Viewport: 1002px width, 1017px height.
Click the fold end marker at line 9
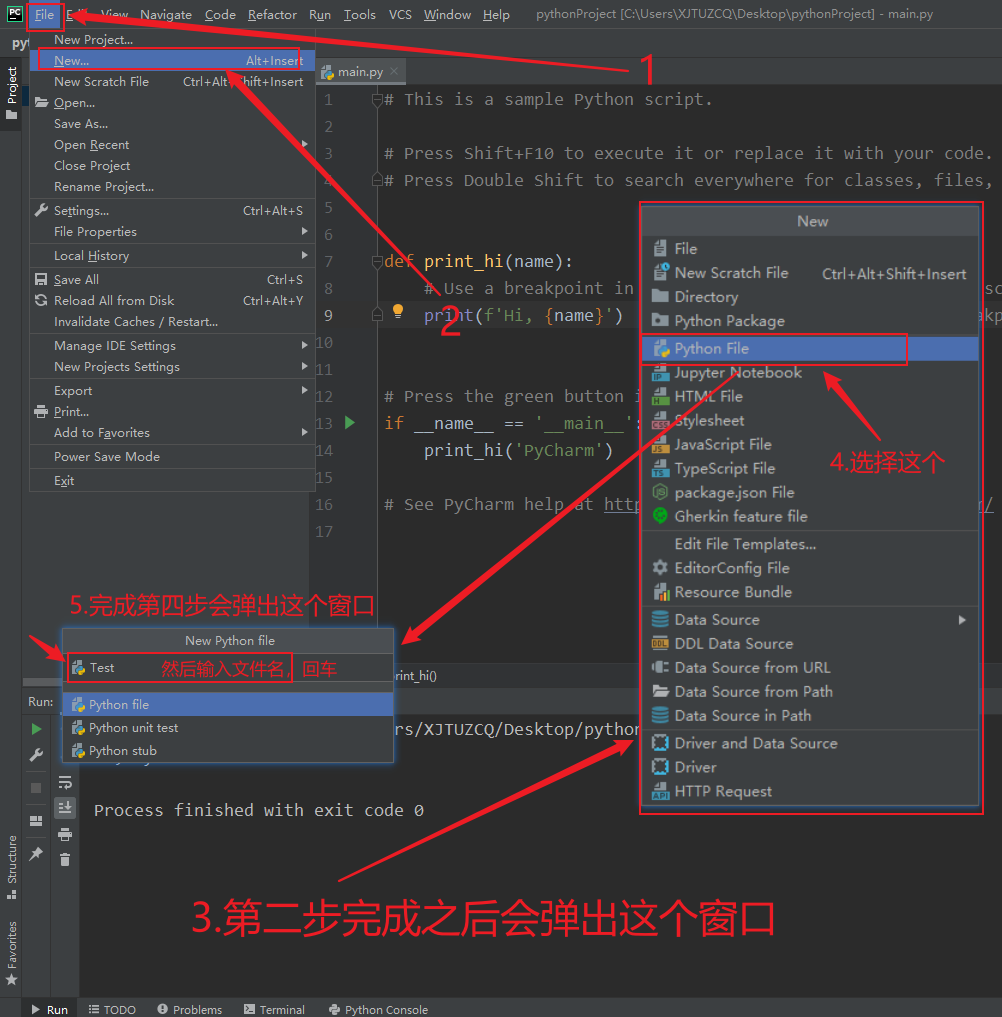pos(377,315)
